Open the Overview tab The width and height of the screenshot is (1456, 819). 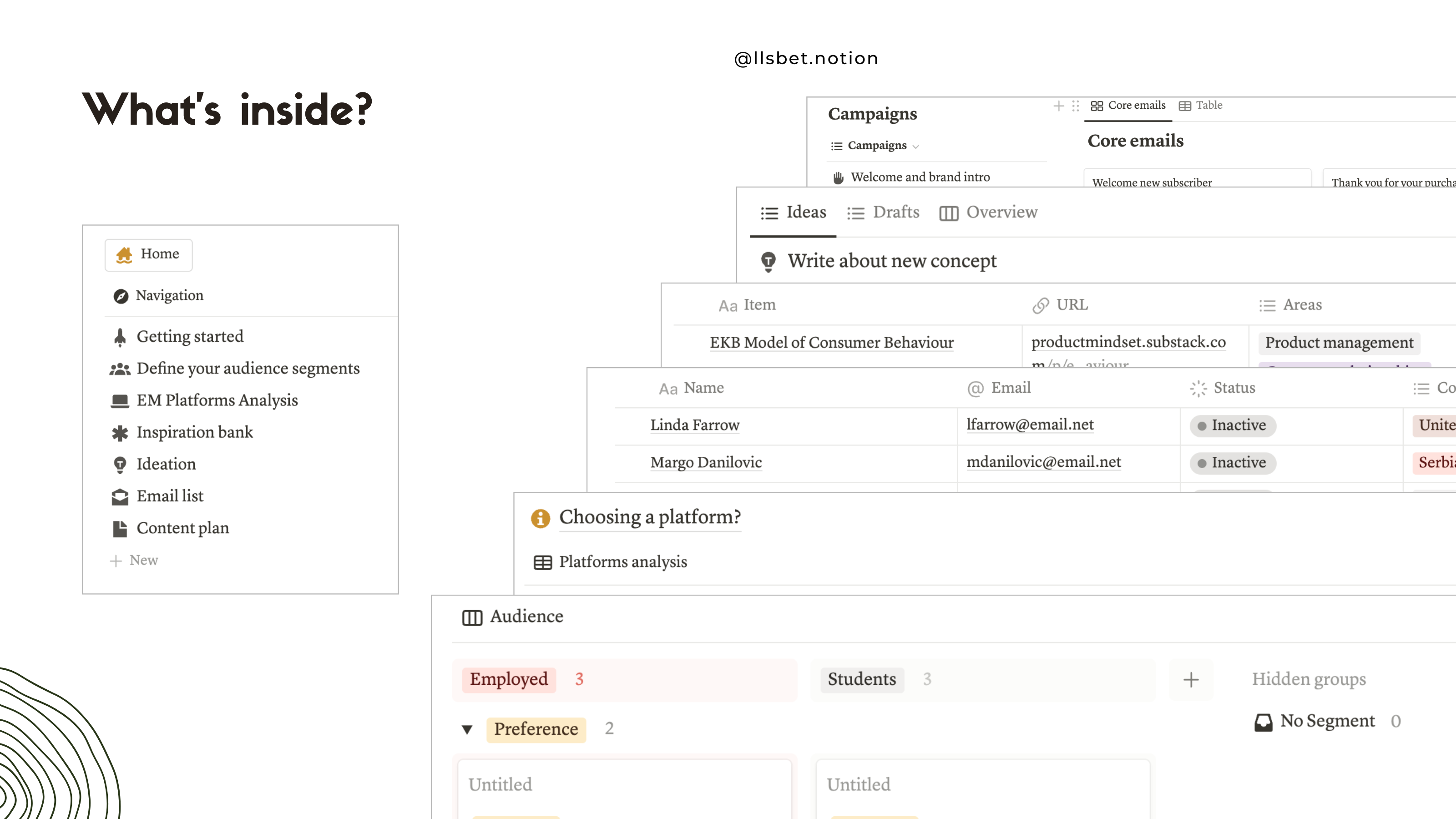pyautogui.click(x=988, y=212)
